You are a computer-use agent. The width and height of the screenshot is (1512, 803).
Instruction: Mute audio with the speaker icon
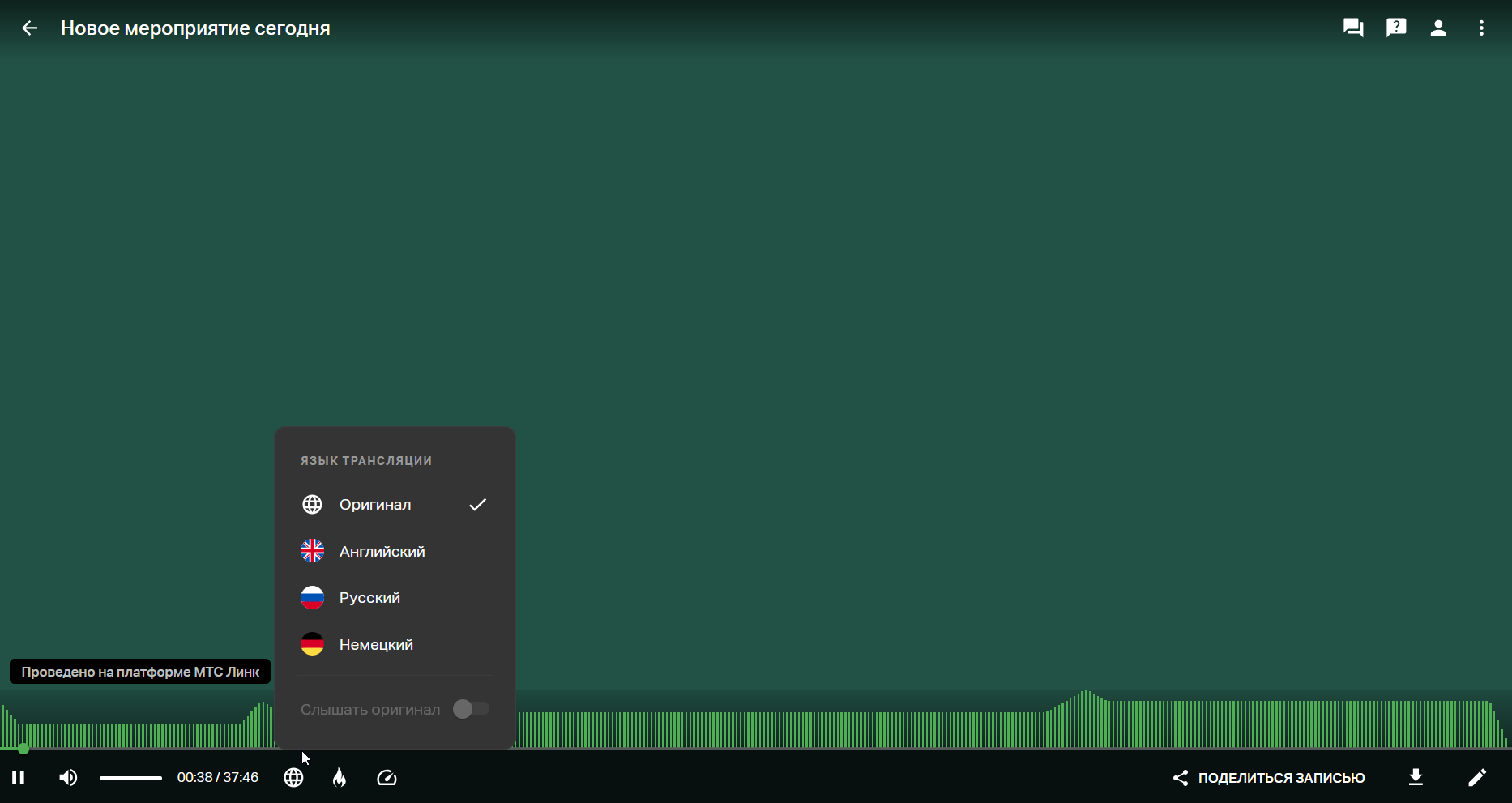click(68, 778)
